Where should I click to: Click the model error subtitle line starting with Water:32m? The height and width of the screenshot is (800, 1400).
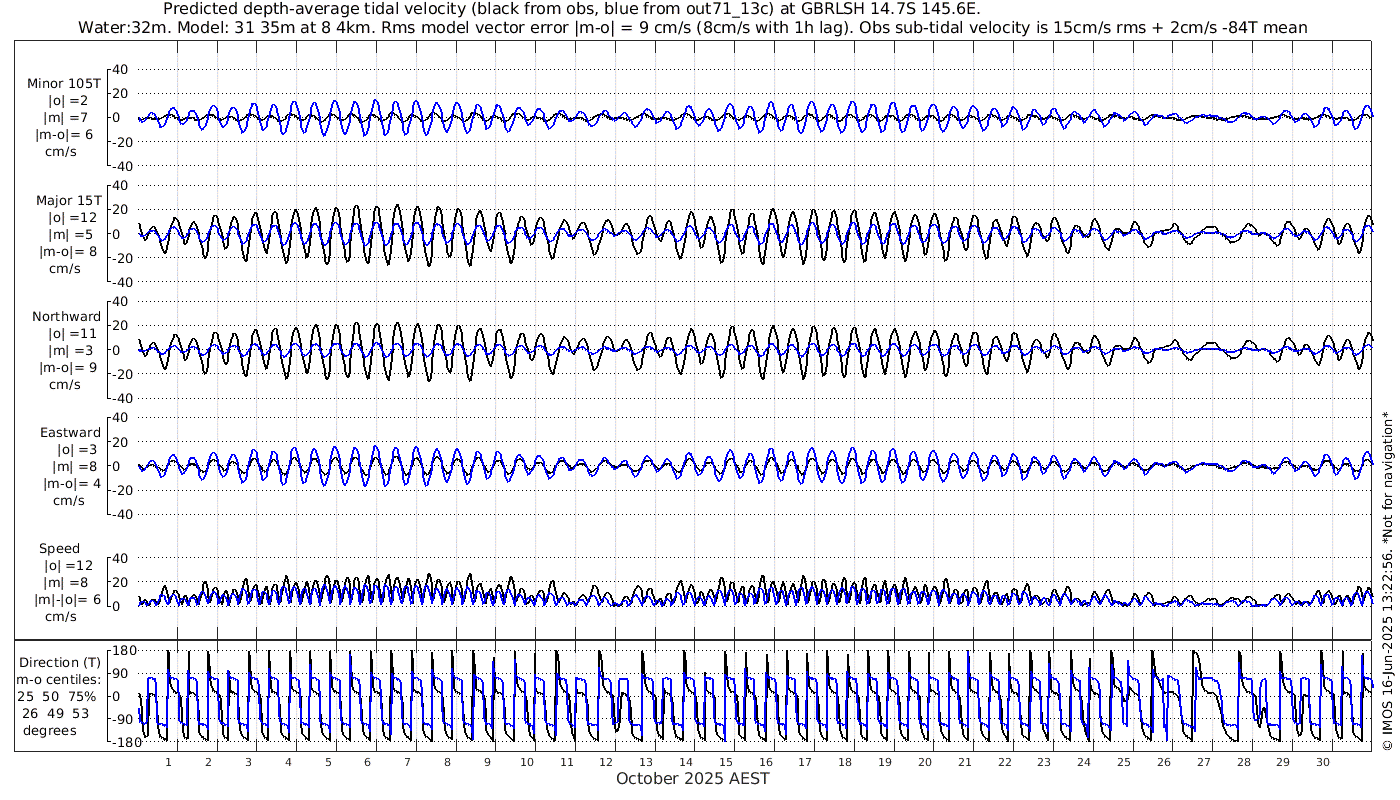coord(692,27)
